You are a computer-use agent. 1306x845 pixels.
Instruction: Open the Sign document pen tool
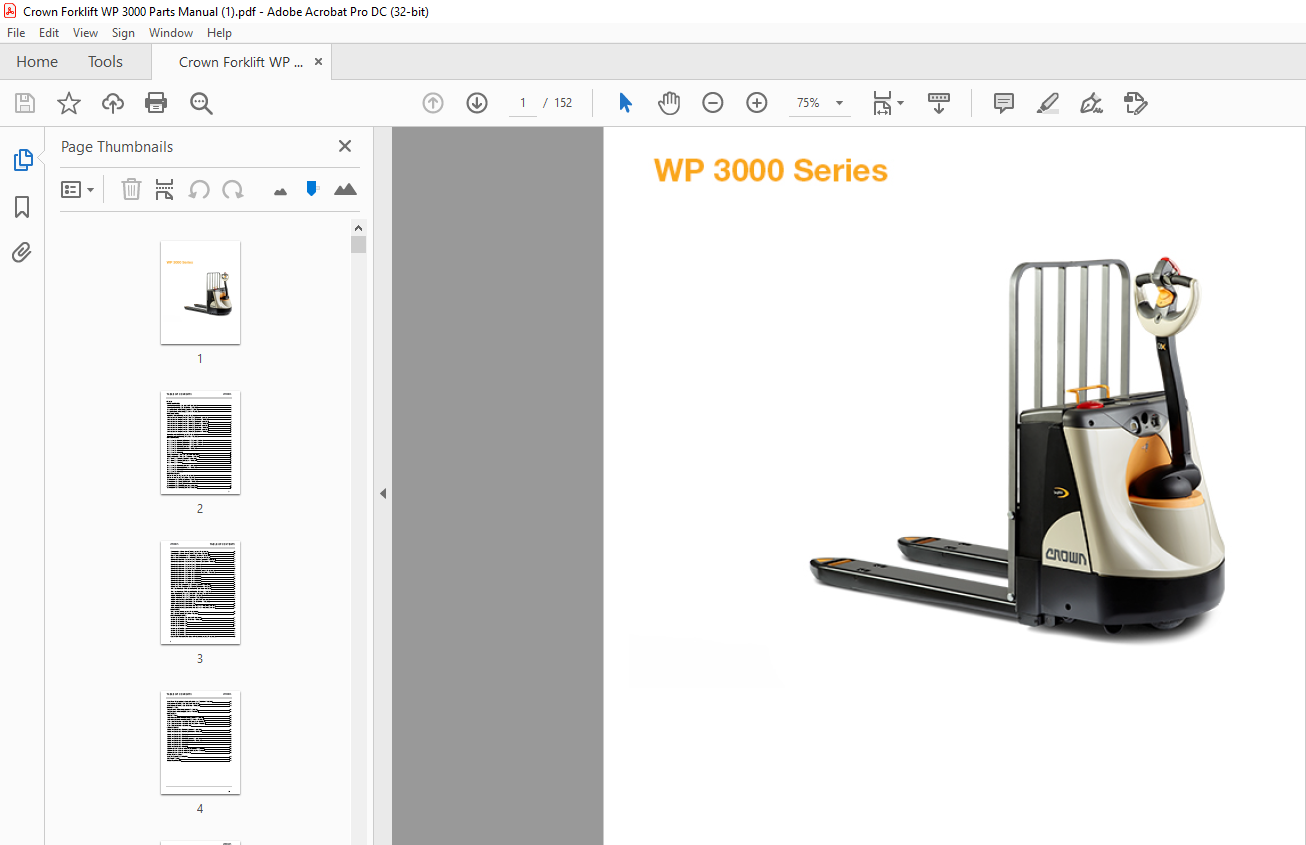coord(1092,103)
